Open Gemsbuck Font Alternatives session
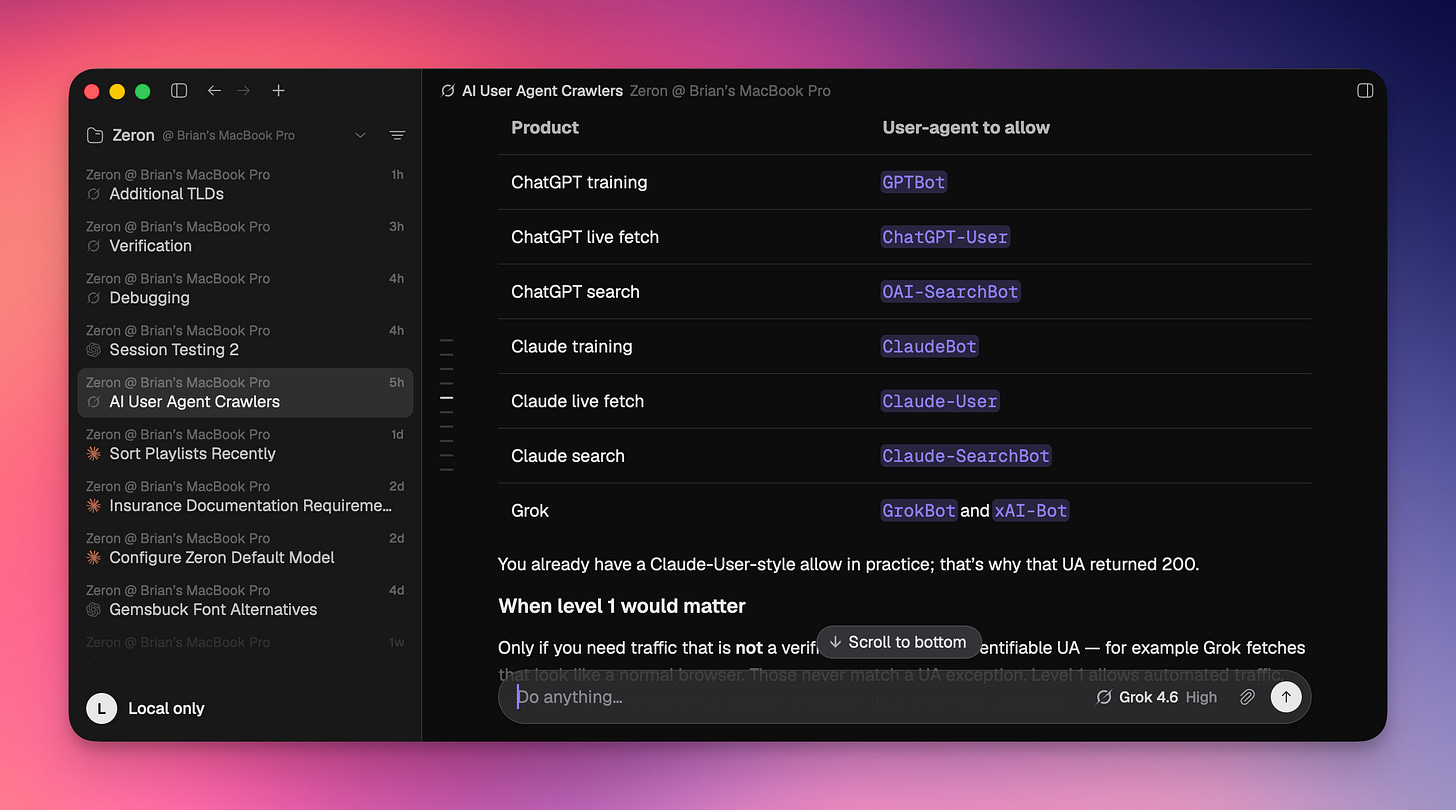The image size is (1456, 810). click(245, 600)
